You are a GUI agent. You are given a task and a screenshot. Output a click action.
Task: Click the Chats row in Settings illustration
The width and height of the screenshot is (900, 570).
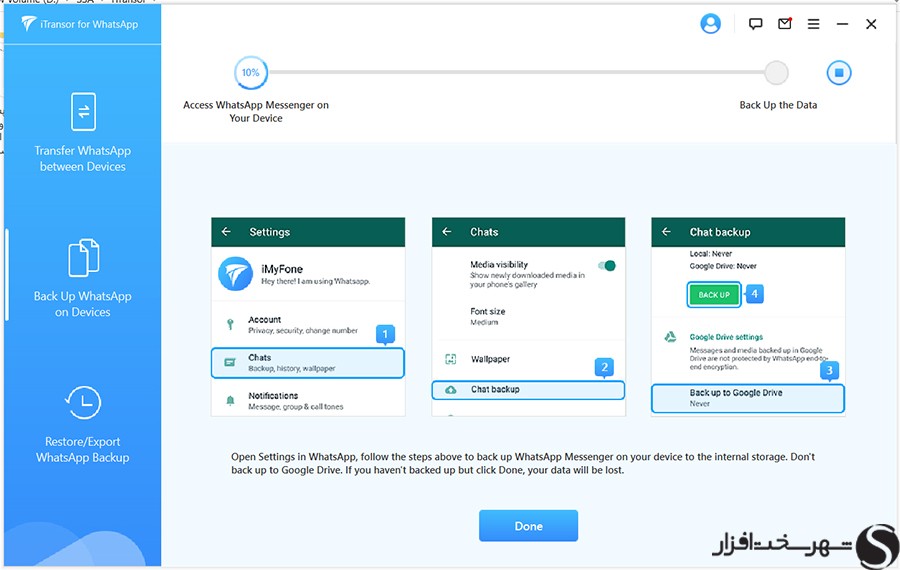[308, 363]
